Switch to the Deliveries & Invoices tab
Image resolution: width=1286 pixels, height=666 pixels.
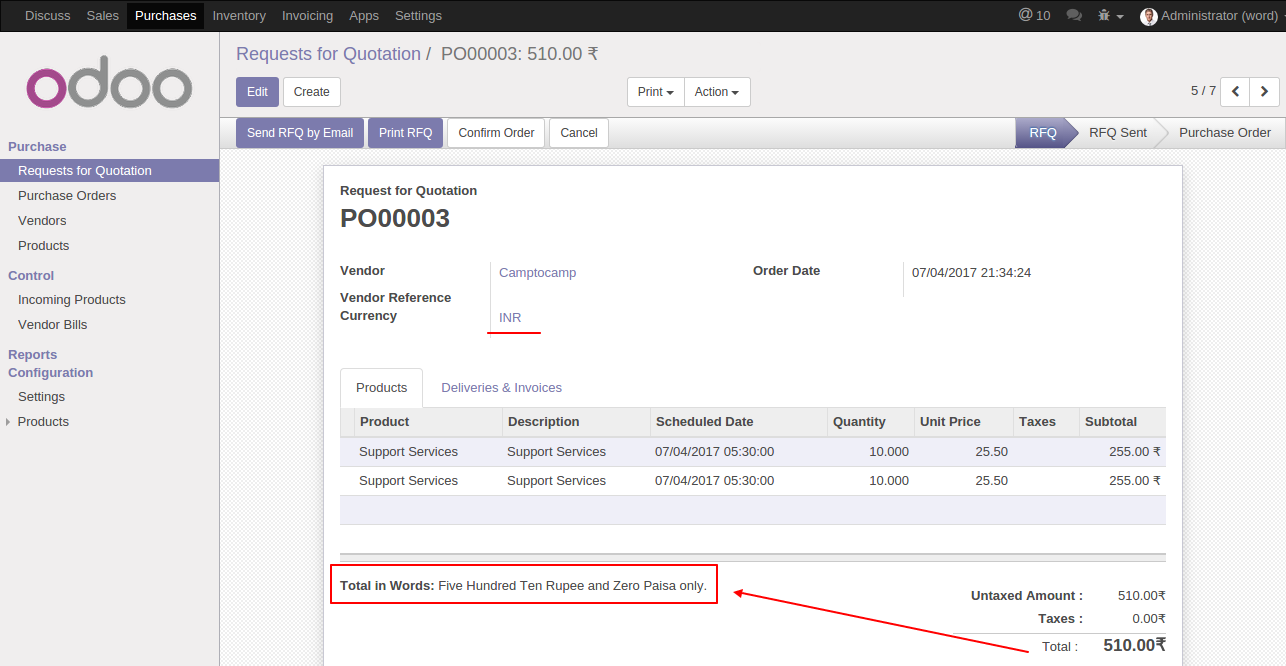click(x=501, y=388)
